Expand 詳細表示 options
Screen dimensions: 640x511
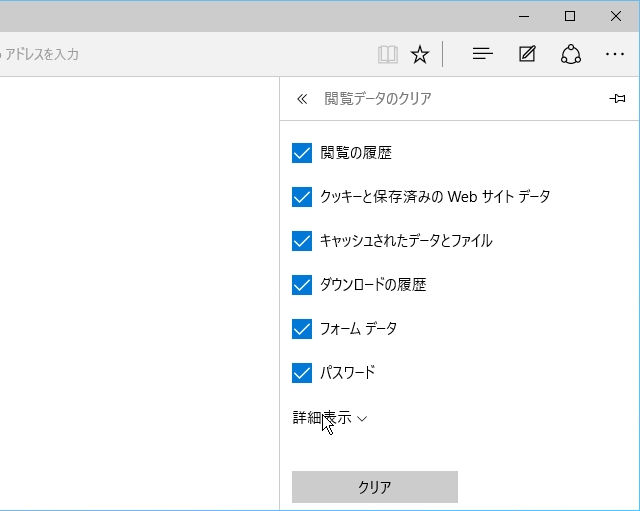[330, 418]
